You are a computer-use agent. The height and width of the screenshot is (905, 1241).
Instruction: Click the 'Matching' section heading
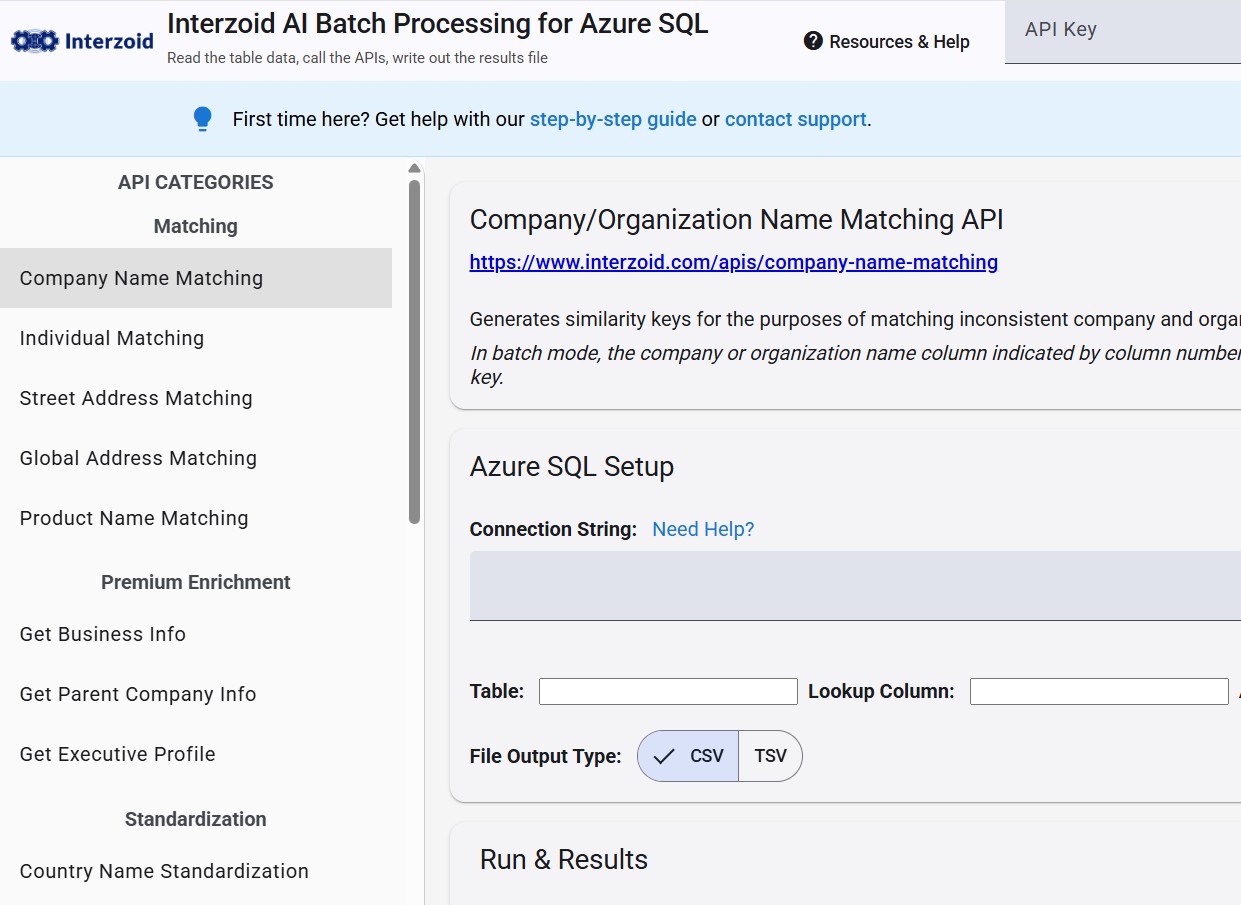click(196, 226)
